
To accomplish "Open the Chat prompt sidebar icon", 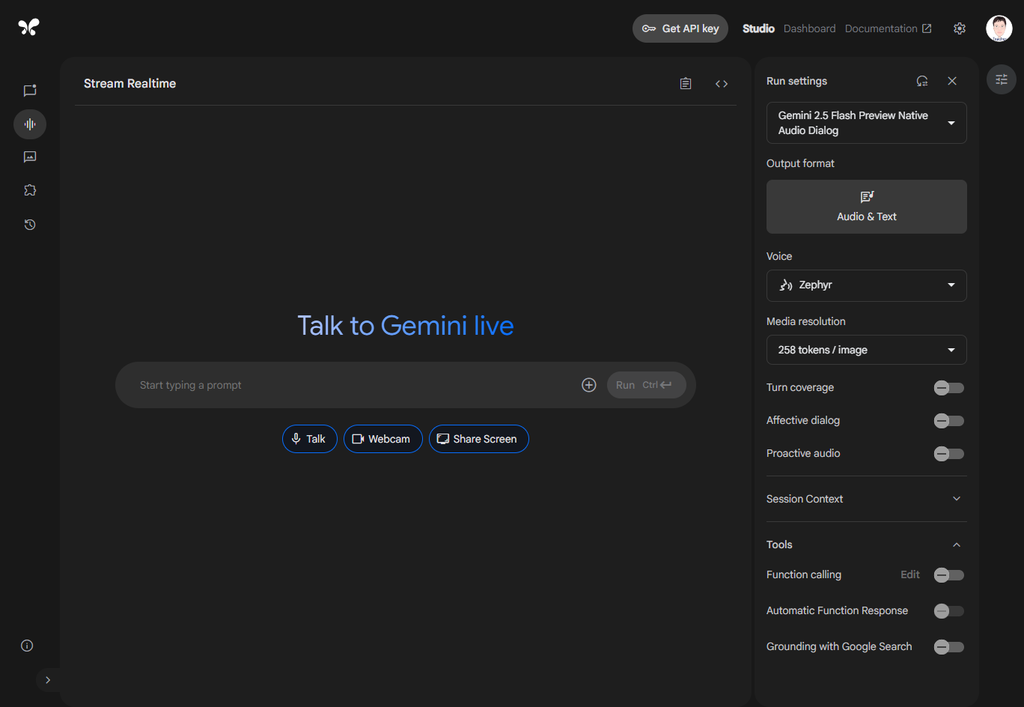I will (29, 90).
